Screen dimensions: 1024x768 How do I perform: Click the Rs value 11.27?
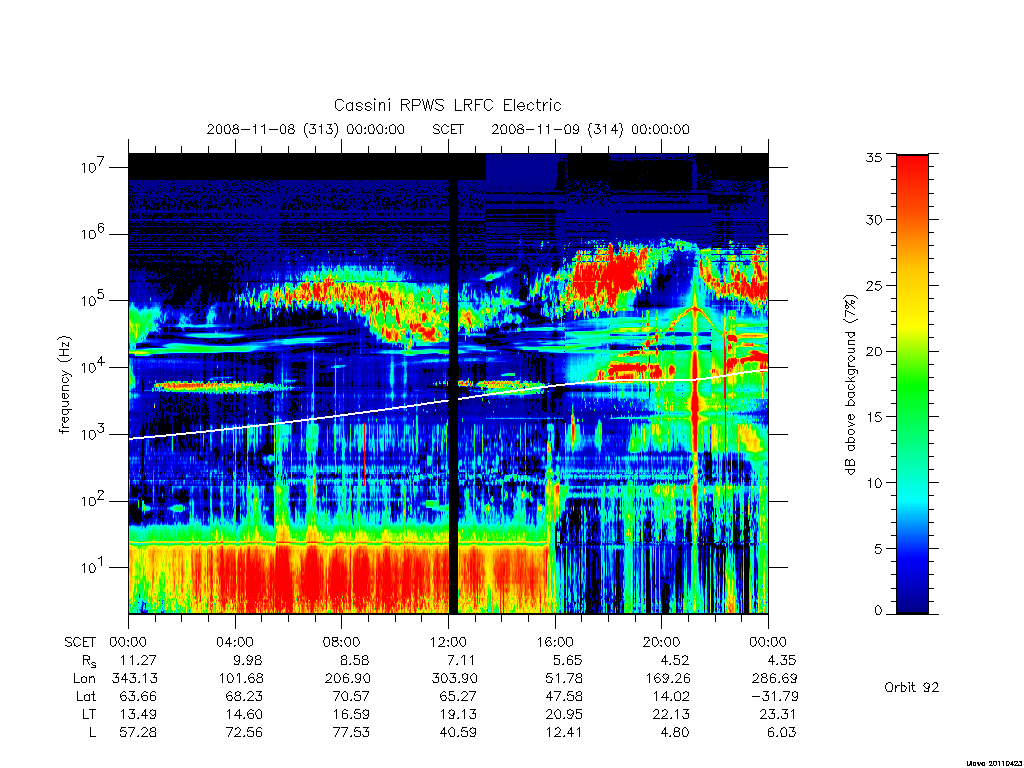[138, 660]
